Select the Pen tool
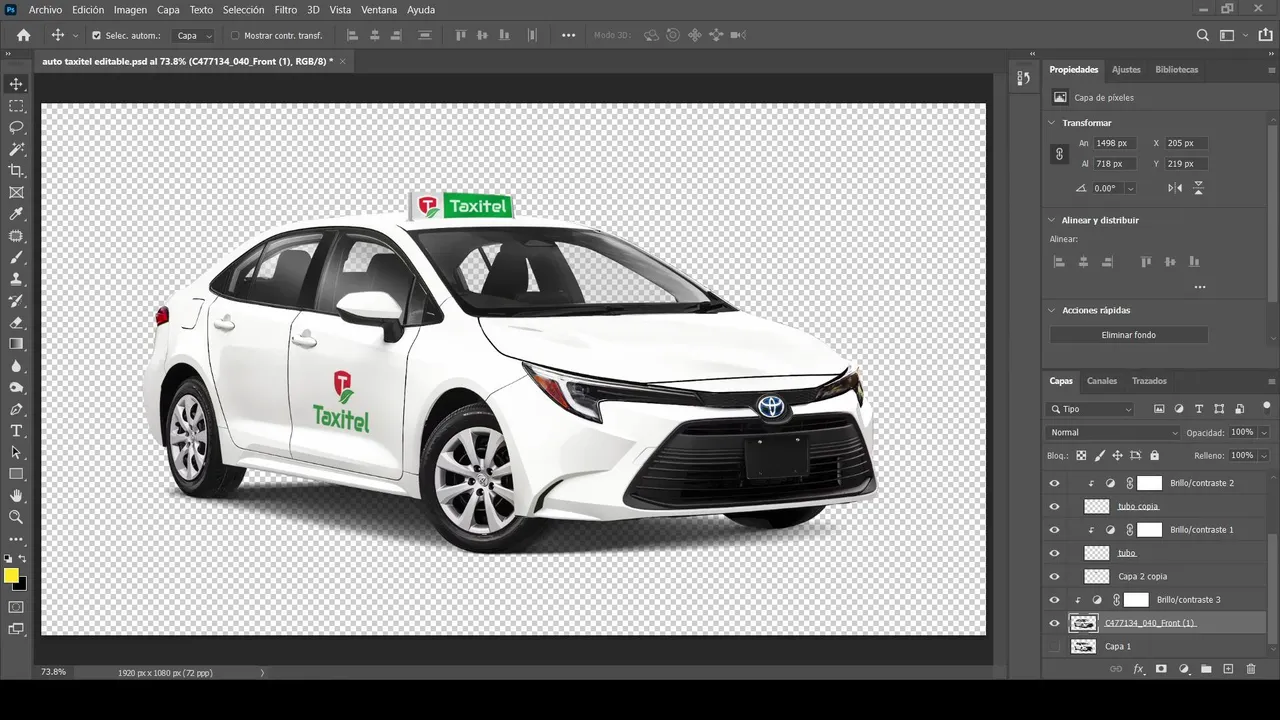Image resolution: width=1280 pixels, height=720 pixels. coord(16,409)
